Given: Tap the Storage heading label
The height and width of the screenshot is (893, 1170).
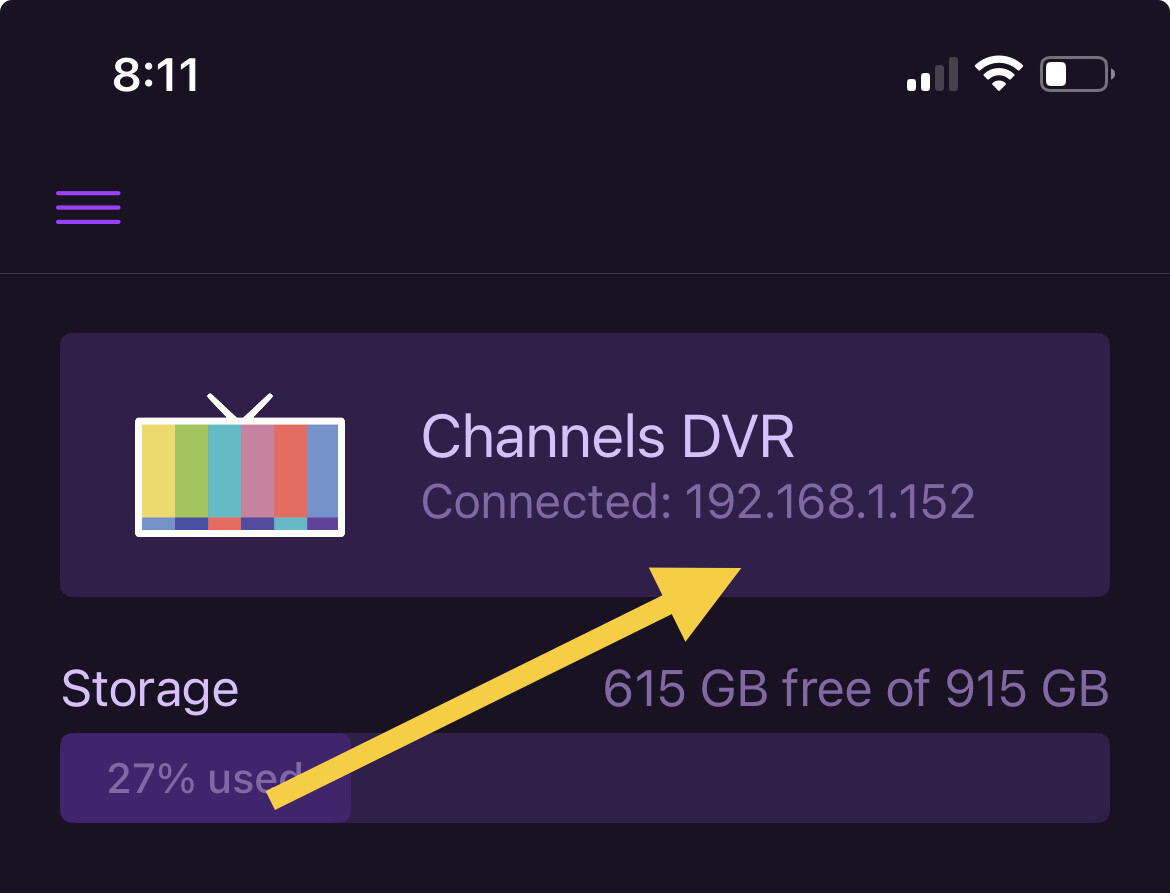Looking at the screenshot, I should (x=150, y=689).
